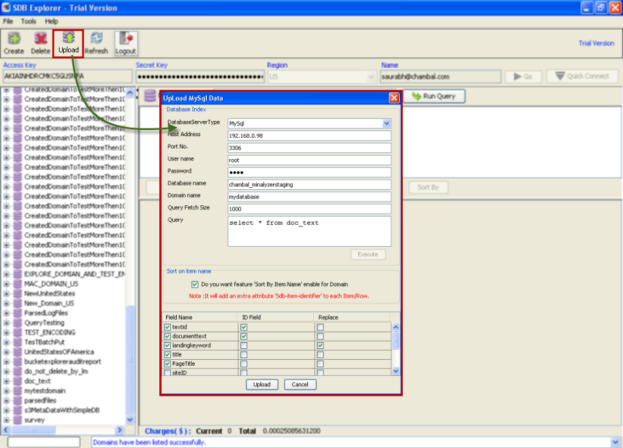Click the domain tree scroll down arrow
The image size is (623, 448).
coord(130,420)
